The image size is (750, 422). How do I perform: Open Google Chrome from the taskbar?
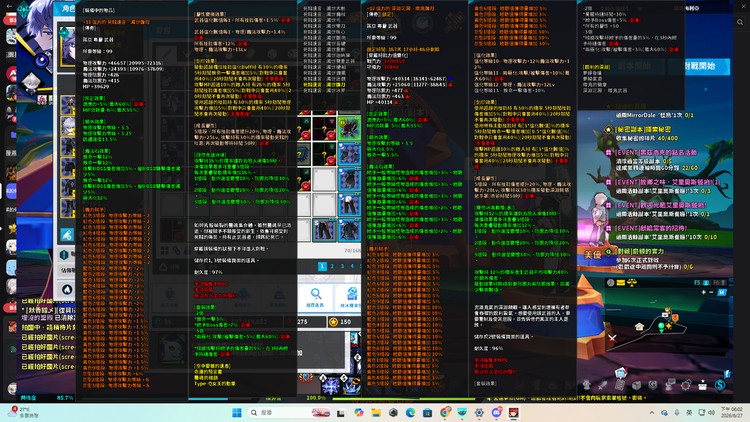445,412
